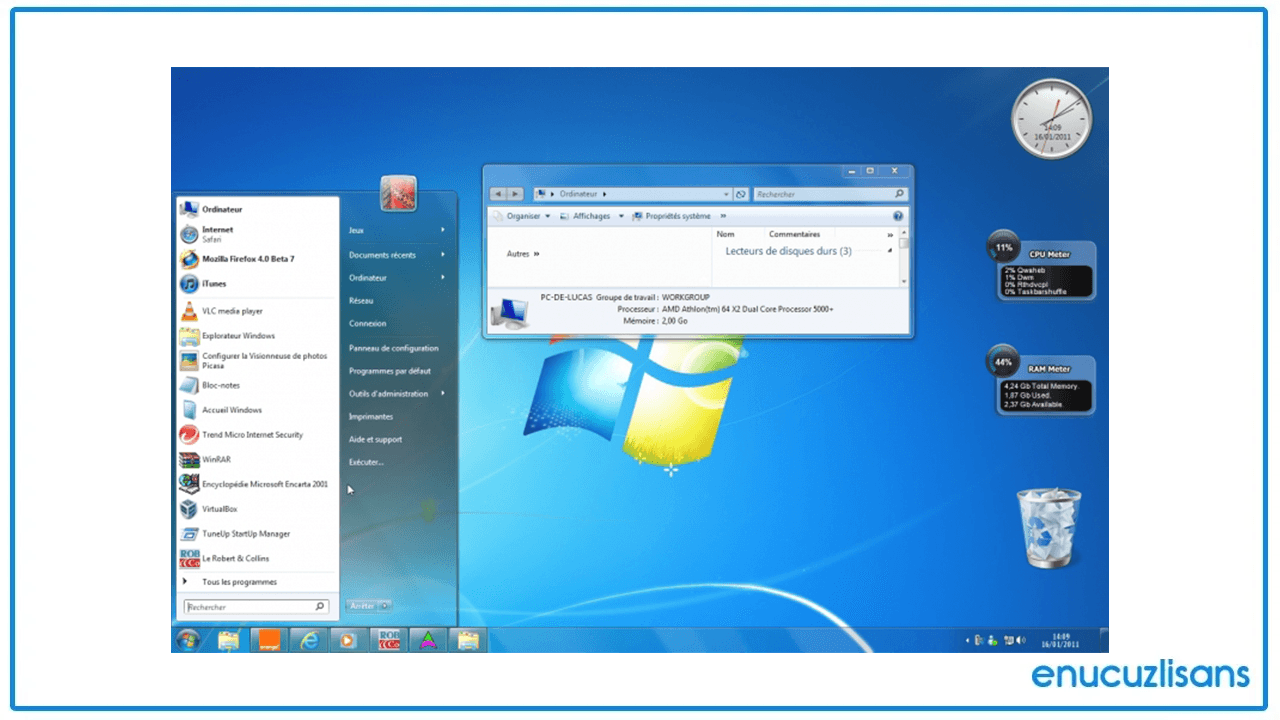1280x720 pixels.
Task: Open Explorateur Windows from the Start menu
Action: 258,336
